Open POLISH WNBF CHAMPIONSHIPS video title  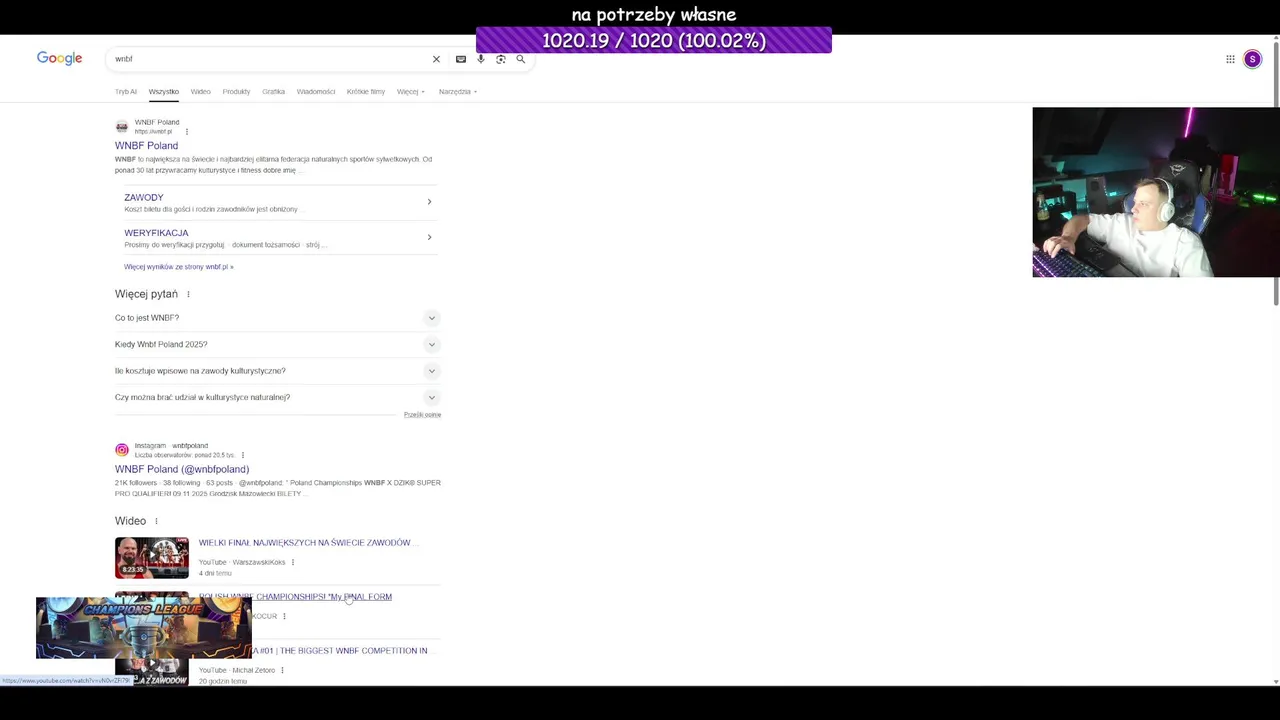[295, 597]
